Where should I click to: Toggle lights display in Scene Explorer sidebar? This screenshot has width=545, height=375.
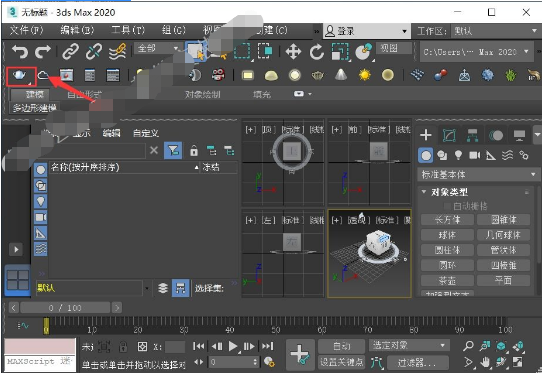tap(41, 202)
